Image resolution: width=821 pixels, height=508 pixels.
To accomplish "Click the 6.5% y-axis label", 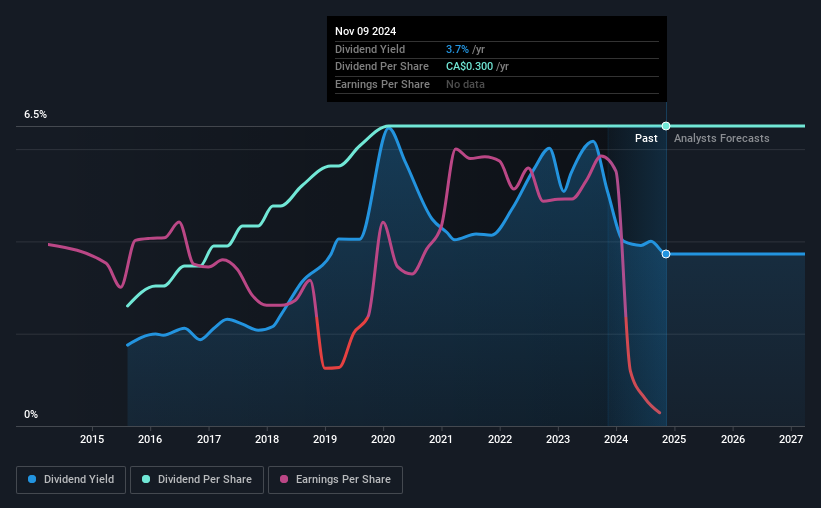I will pos(35,115).
